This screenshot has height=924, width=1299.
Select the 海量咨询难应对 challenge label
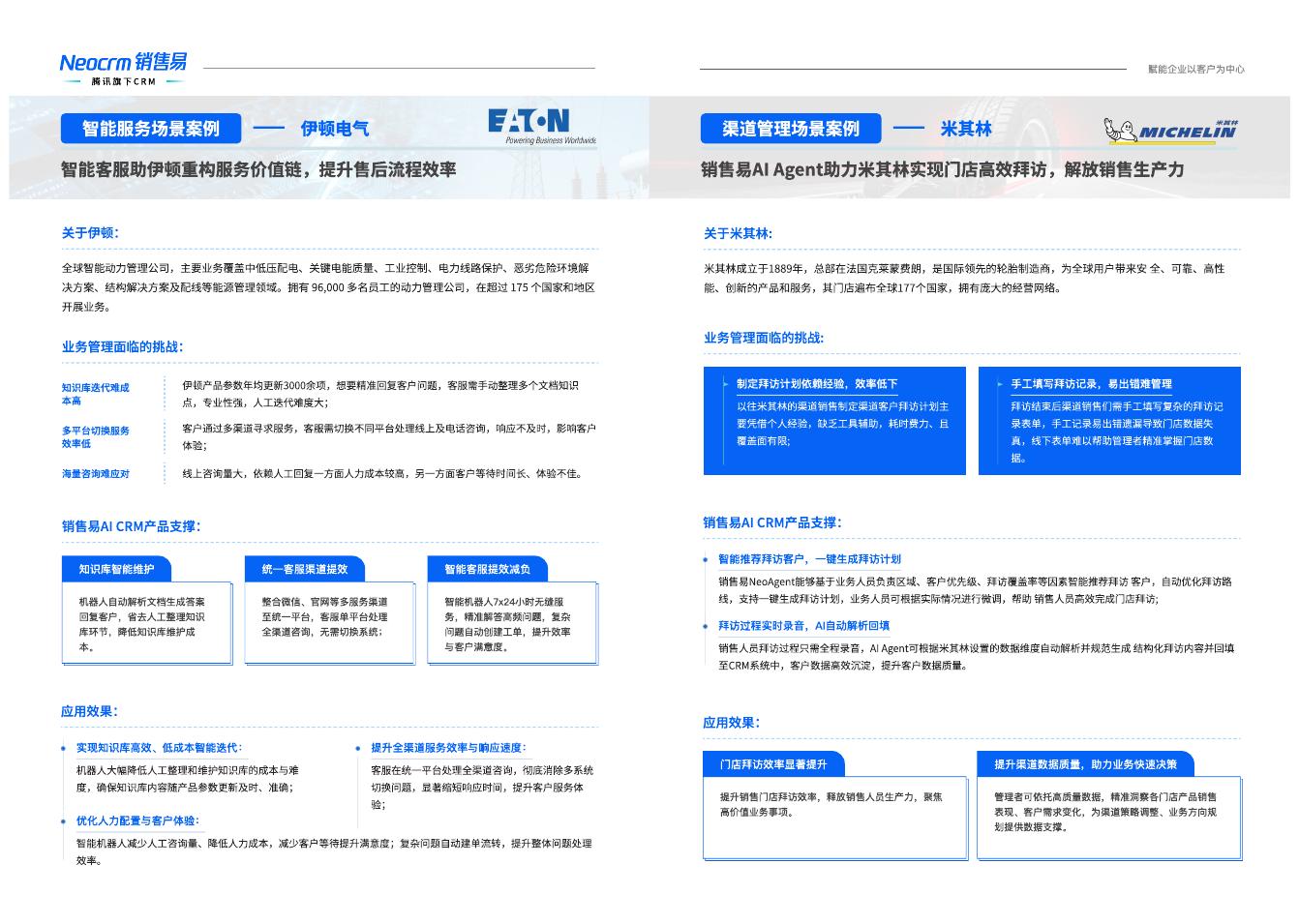(95, 474)
